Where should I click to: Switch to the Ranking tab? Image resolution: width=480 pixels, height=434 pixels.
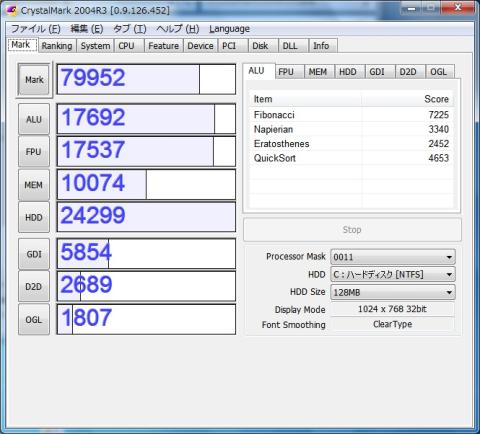pyautogui.click(x=57, y=46)
